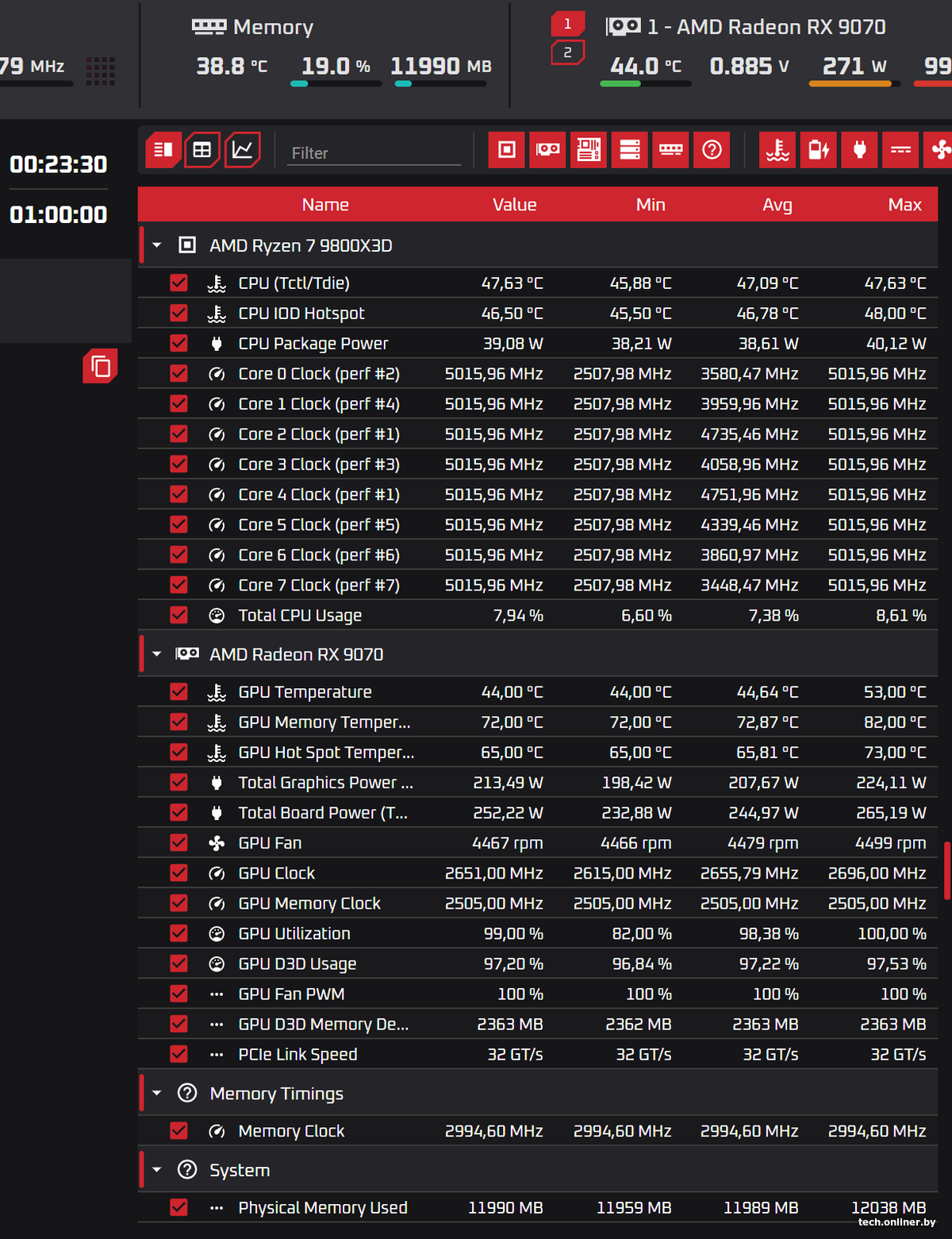Toggle the storage drive sensor filter icon
This screenshot has height=1239, width=952.
(x=630, y=149)
